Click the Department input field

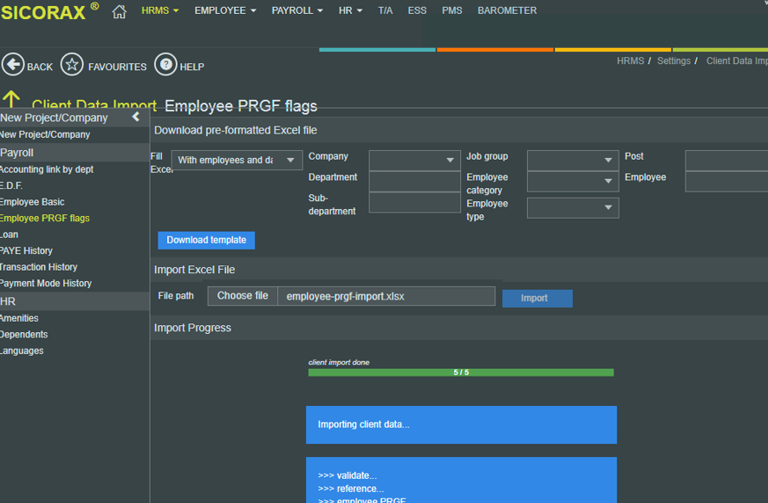click(414, 181)
